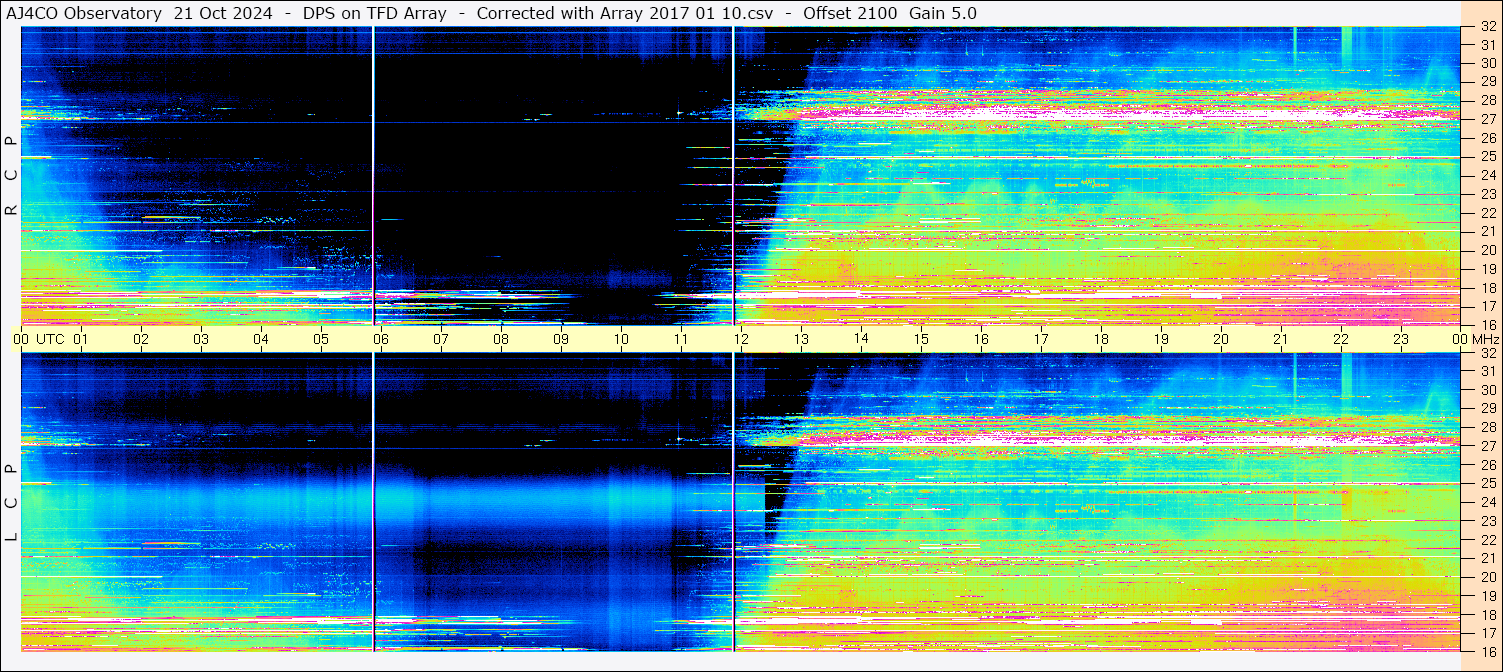The width and height of the screenshot is (1503, 672).
Task: Click the 03 hour UTC tick label
Action: 201,339
